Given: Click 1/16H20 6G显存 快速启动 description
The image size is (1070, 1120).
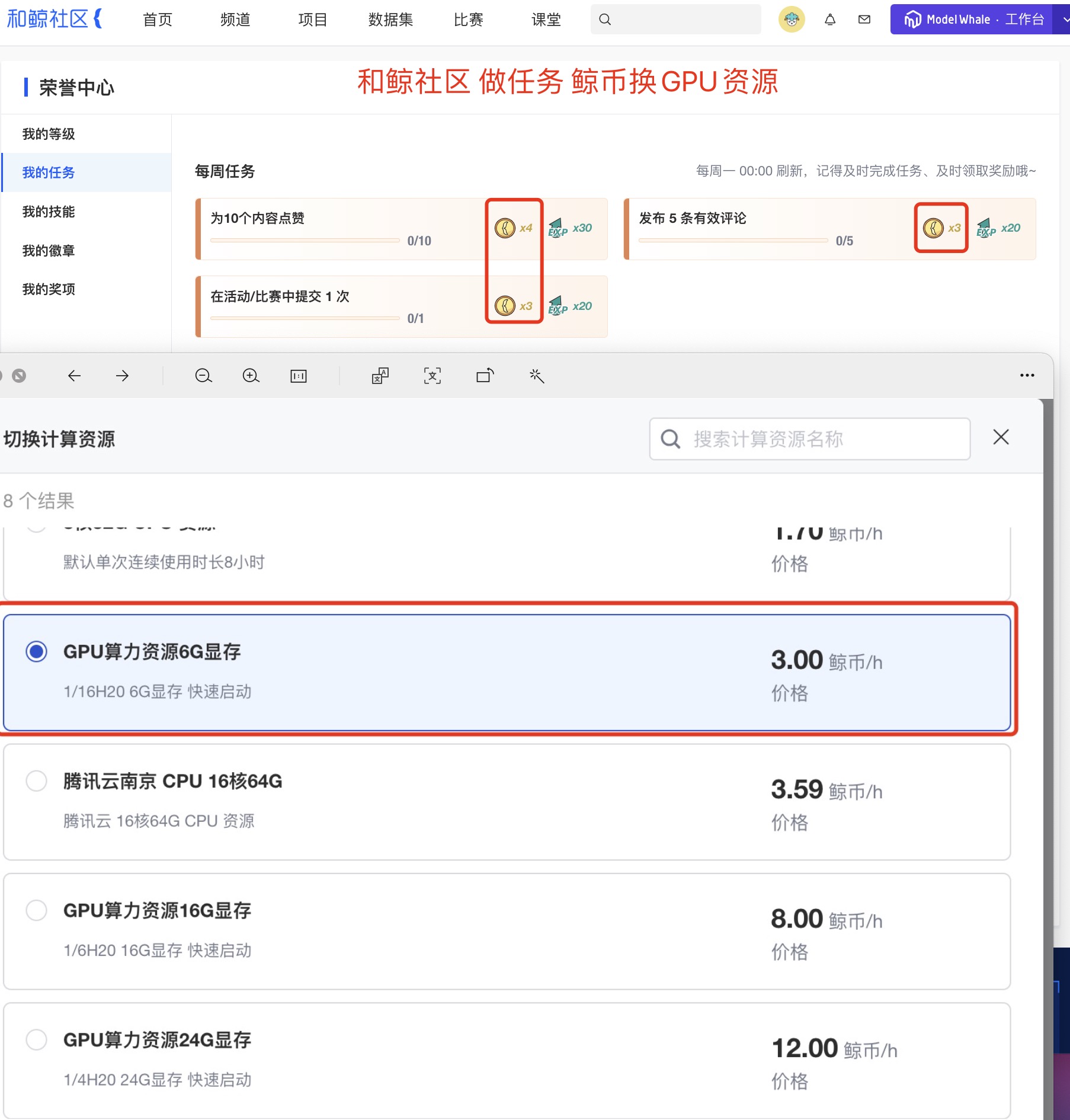Looking at the screenshot, I should (158, 692).
